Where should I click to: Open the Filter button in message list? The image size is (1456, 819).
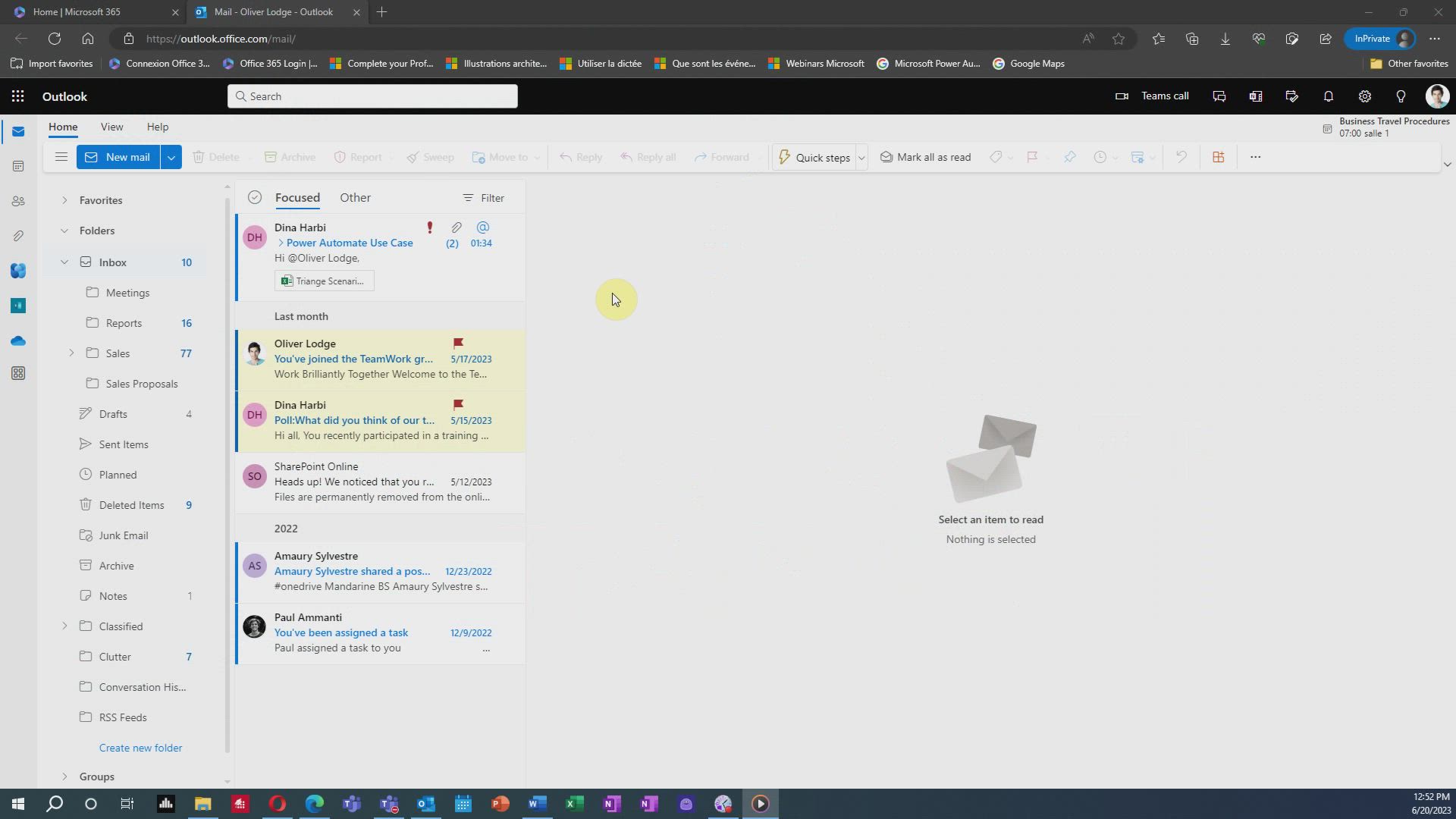483,198
